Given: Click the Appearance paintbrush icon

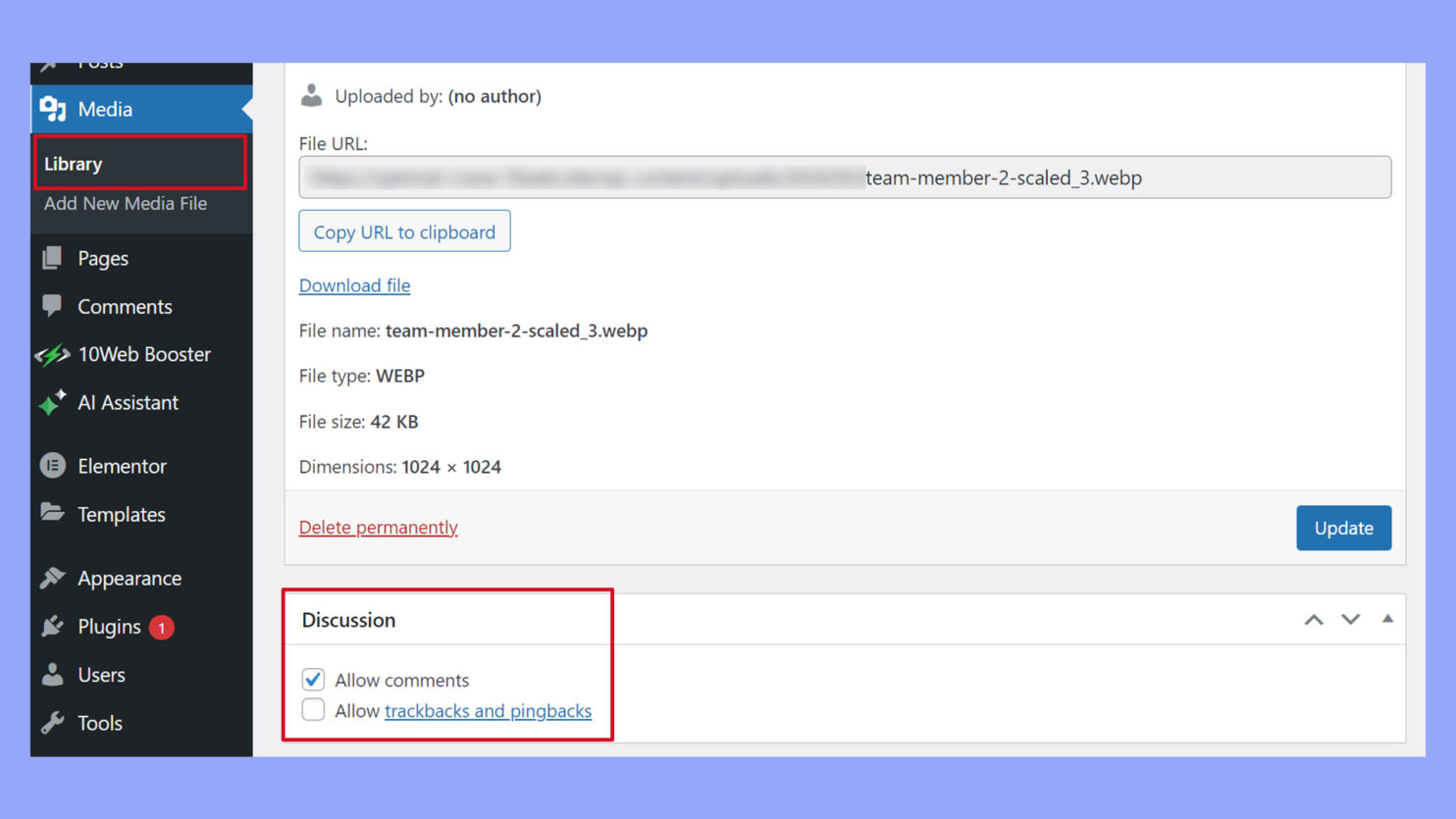Looking at the screenshot, I should click(54, 578).
